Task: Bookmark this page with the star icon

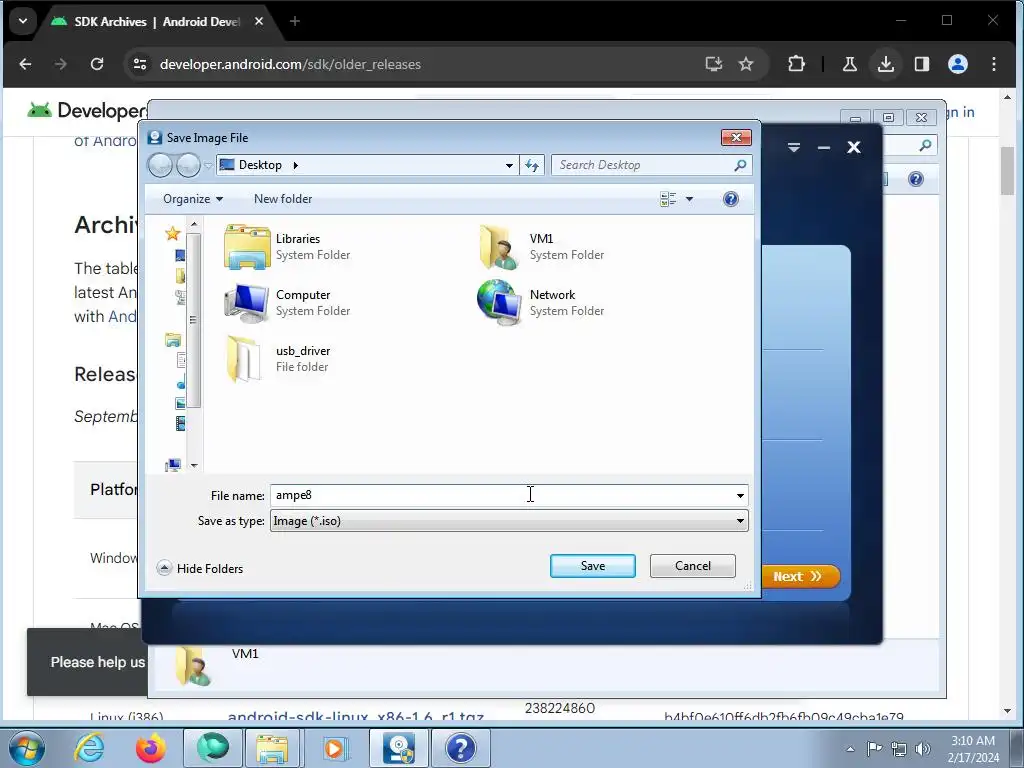Action: (746, 64)
